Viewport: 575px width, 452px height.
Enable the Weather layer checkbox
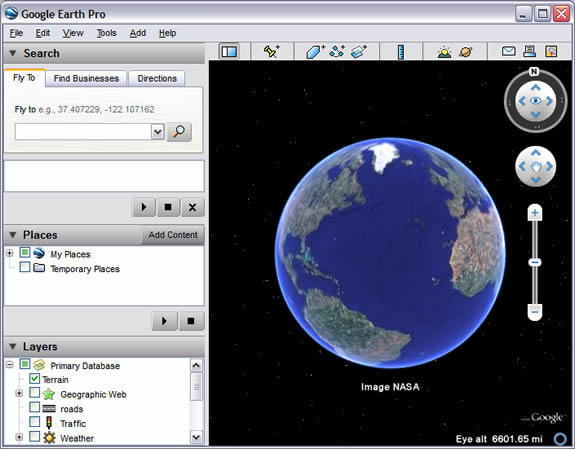(34, 437)
